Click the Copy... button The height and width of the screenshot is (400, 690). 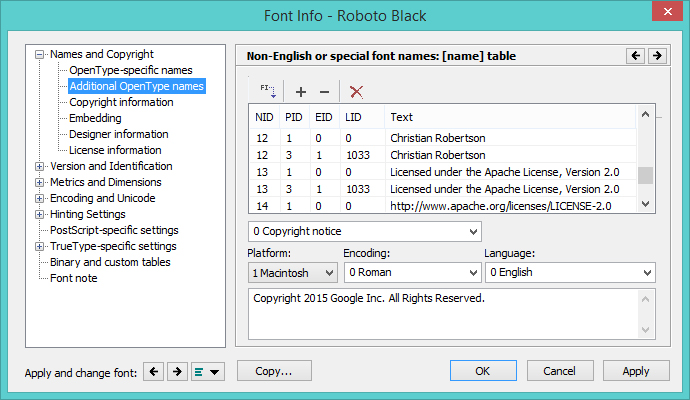(274, 371)
